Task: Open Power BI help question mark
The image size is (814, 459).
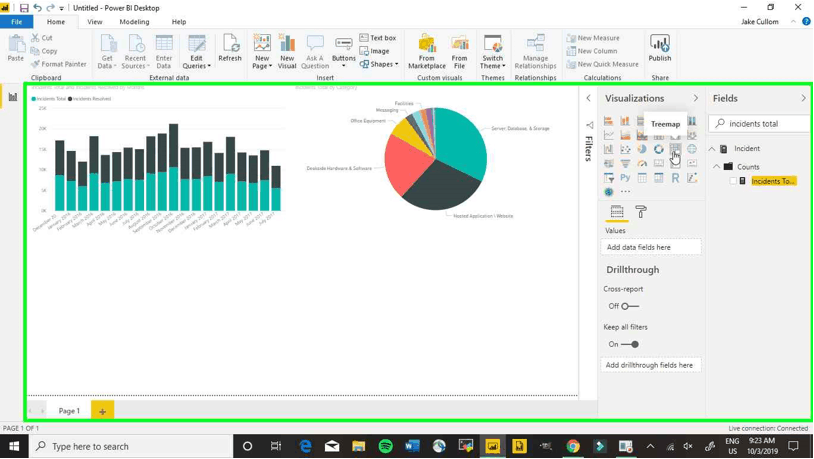Action: pyautogui.click(x=806, y=21)
